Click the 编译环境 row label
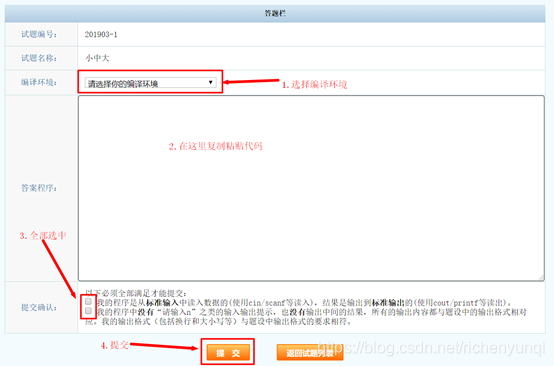The width and height of the screenshot is (554, 366). pyautogui.click(x=39, y=82)
